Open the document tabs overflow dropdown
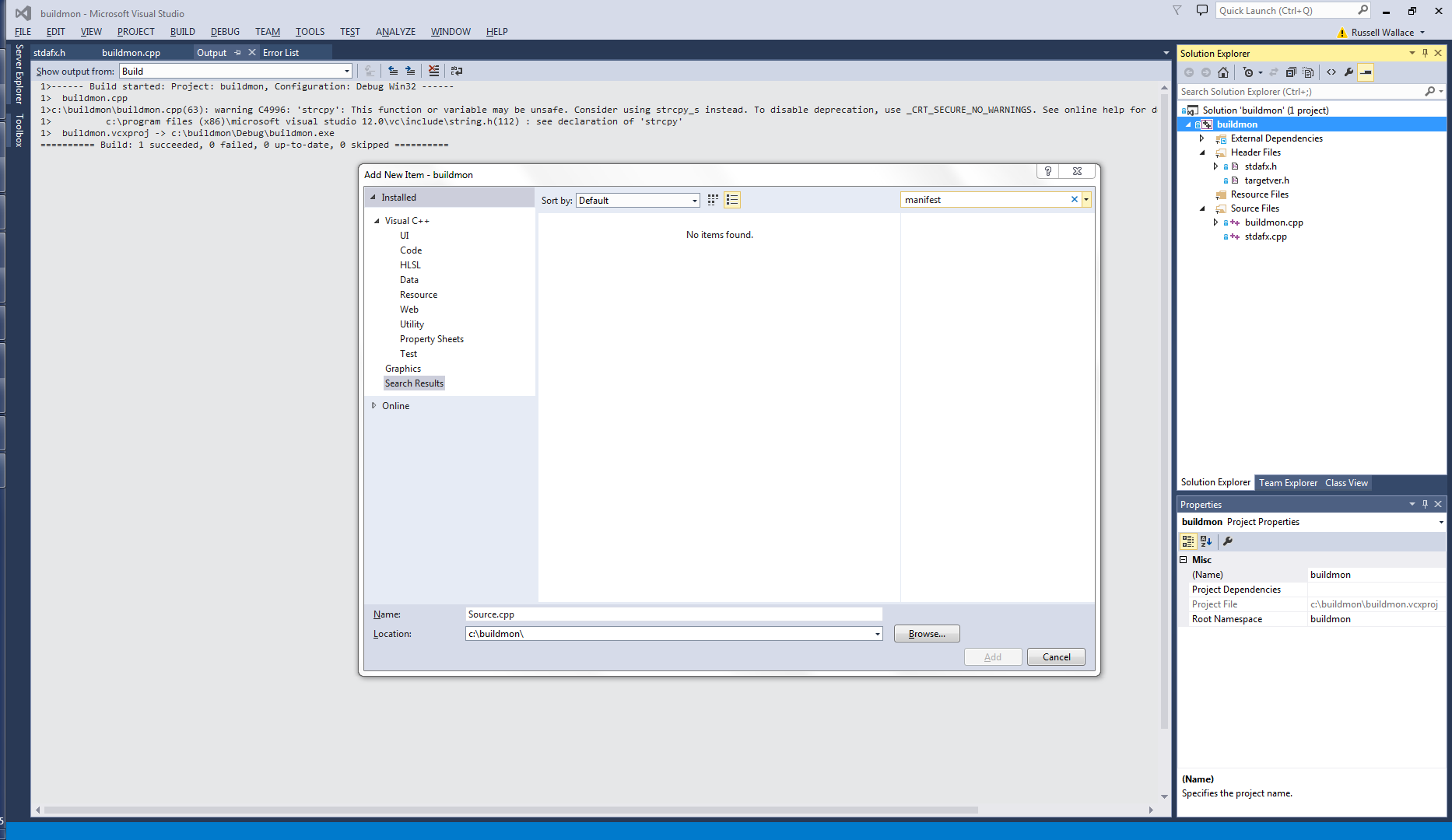This screenshot has width=1452, height=840. 1166,53
